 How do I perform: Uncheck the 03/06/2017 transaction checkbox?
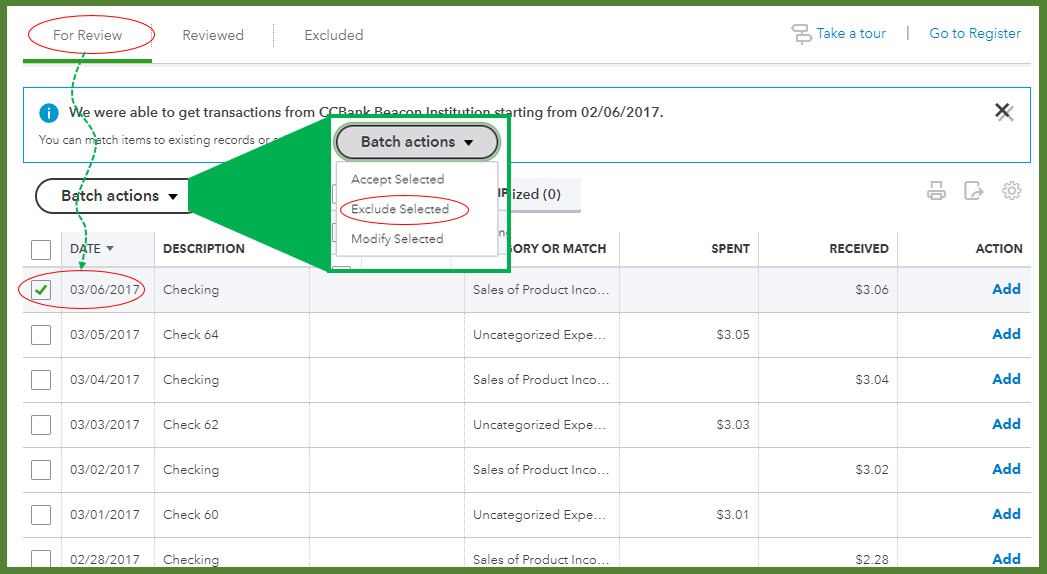click(x=41, y=290)
